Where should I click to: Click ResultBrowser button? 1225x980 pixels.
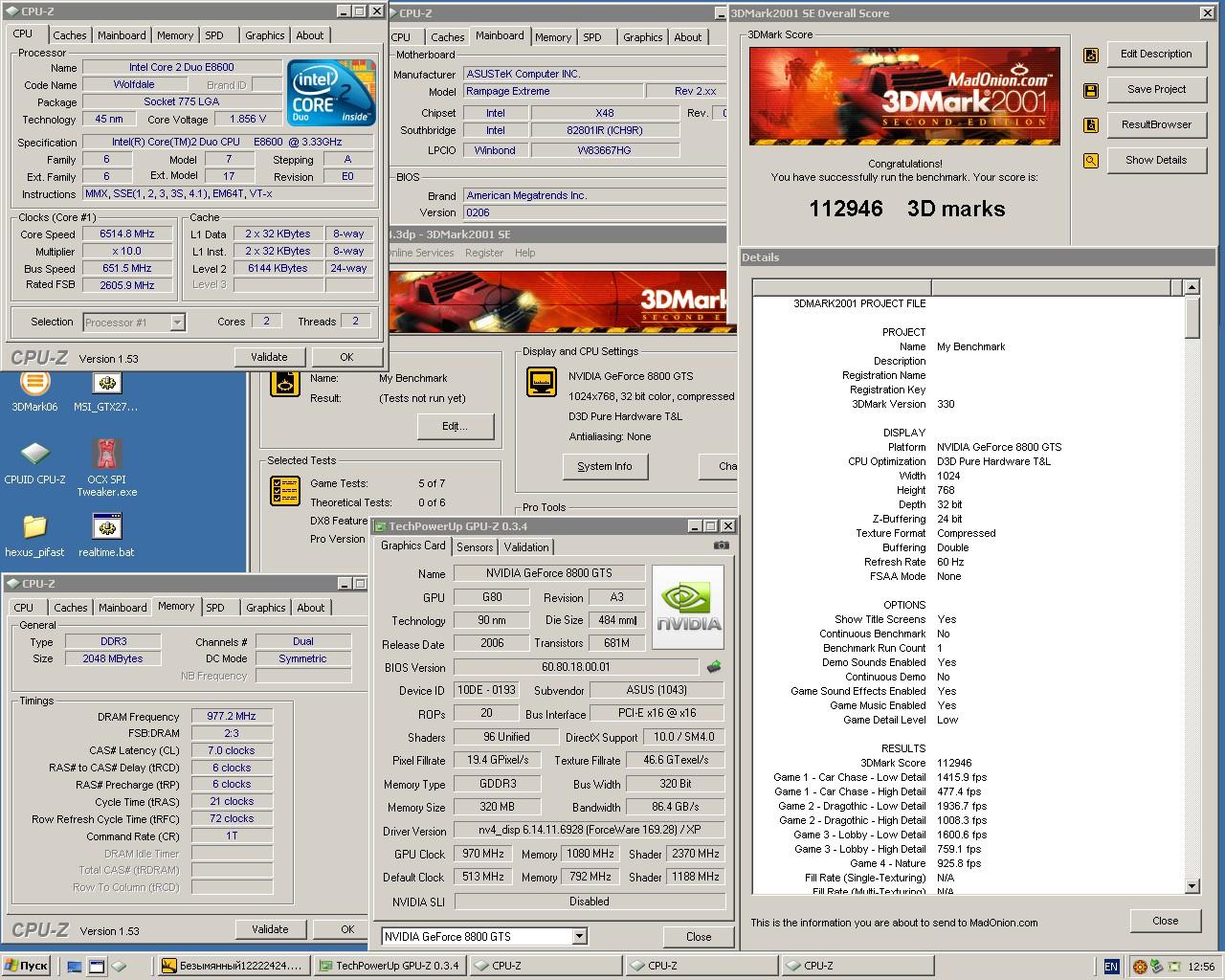click(x=1156, y=125)
